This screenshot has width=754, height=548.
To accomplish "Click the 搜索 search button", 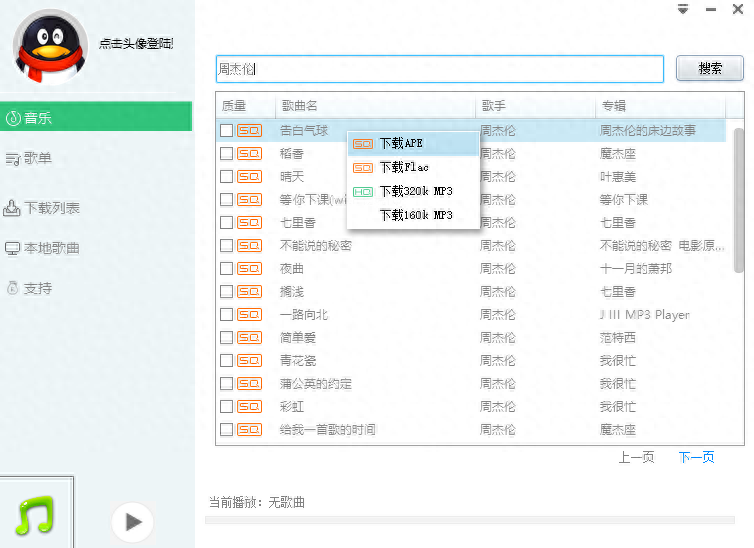I will pyautogui.click(x=710, y=69).
